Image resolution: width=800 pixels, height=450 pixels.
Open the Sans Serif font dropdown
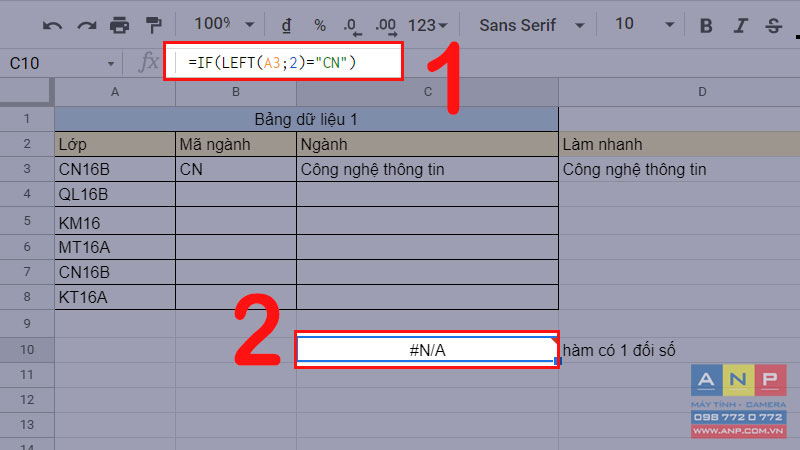click(x=531, y=25)
